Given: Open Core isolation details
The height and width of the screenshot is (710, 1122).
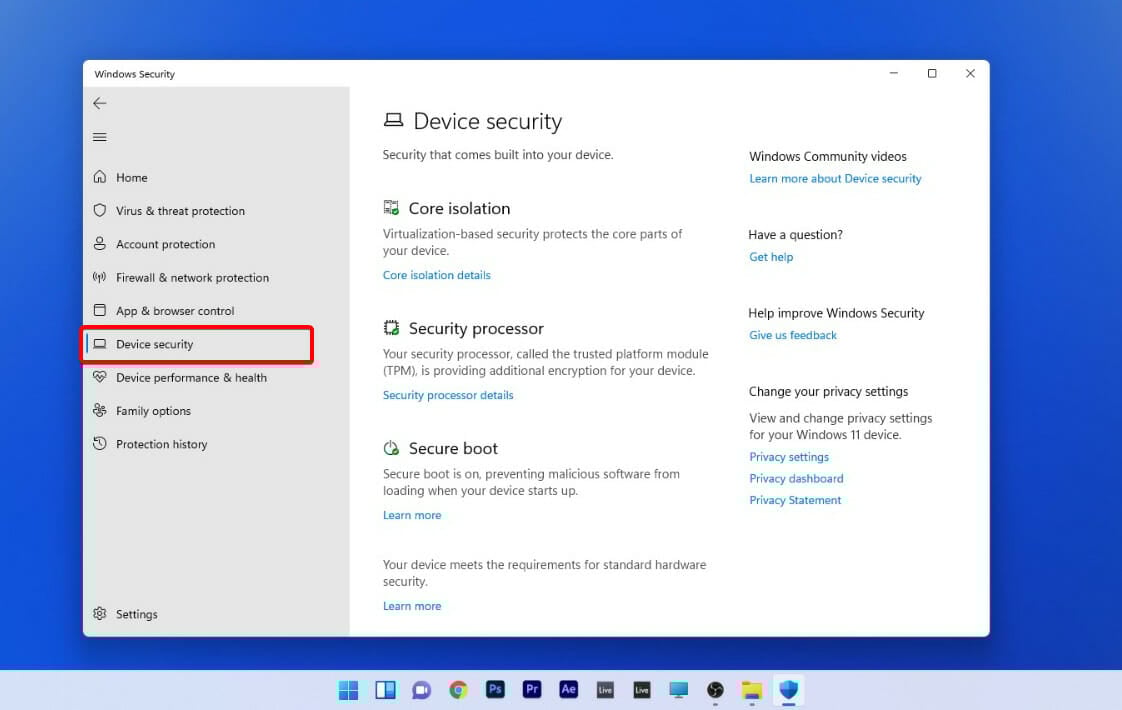Looking at the screenshot, I should point(436,275).
